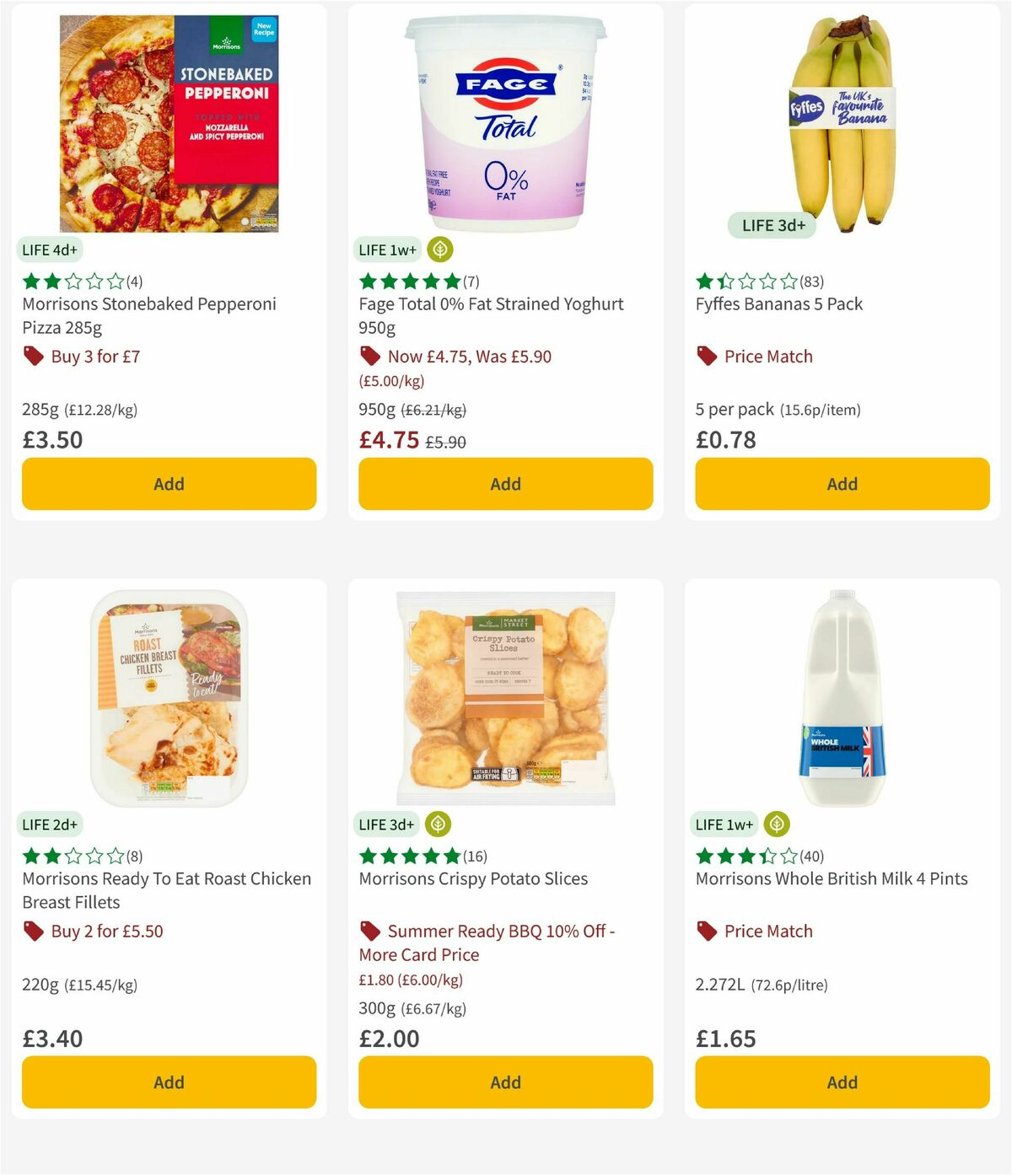Add Morrisons Whole British Milk to basket
This screenshot has height=1176, width=1012.
842,1082
